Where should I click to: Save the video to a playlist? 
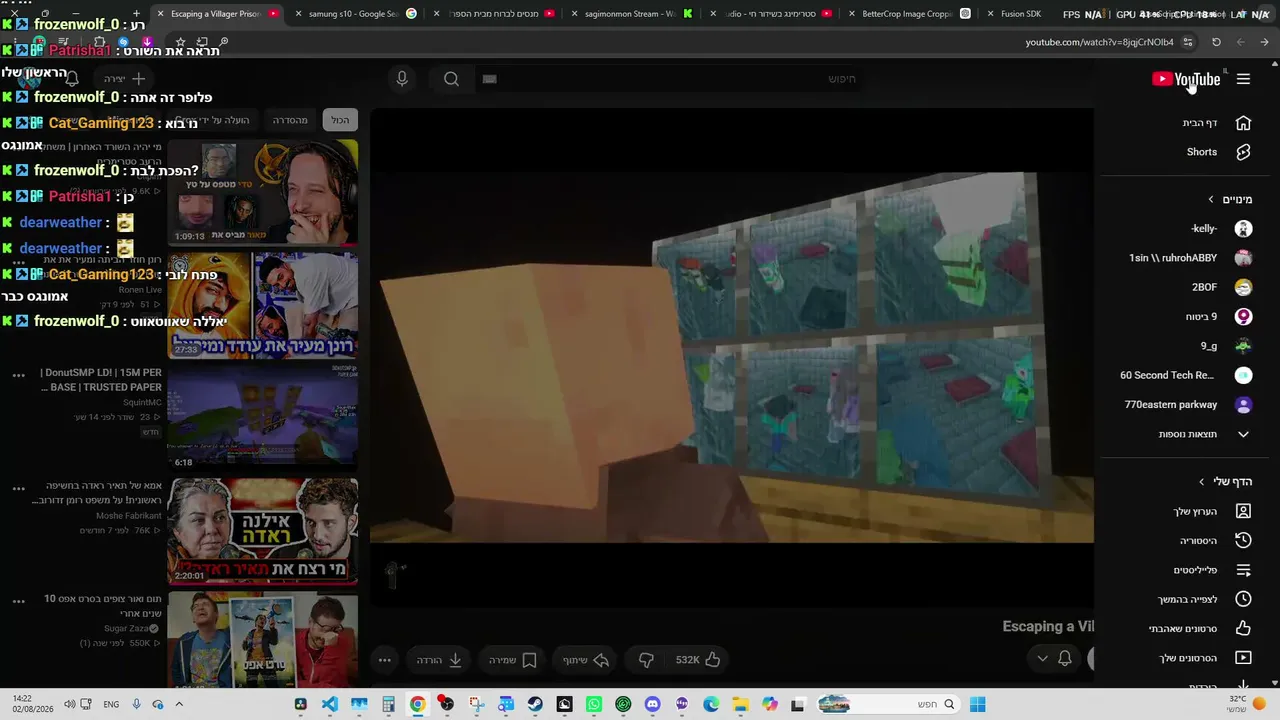pyautogui.click(x=513, y=660)
